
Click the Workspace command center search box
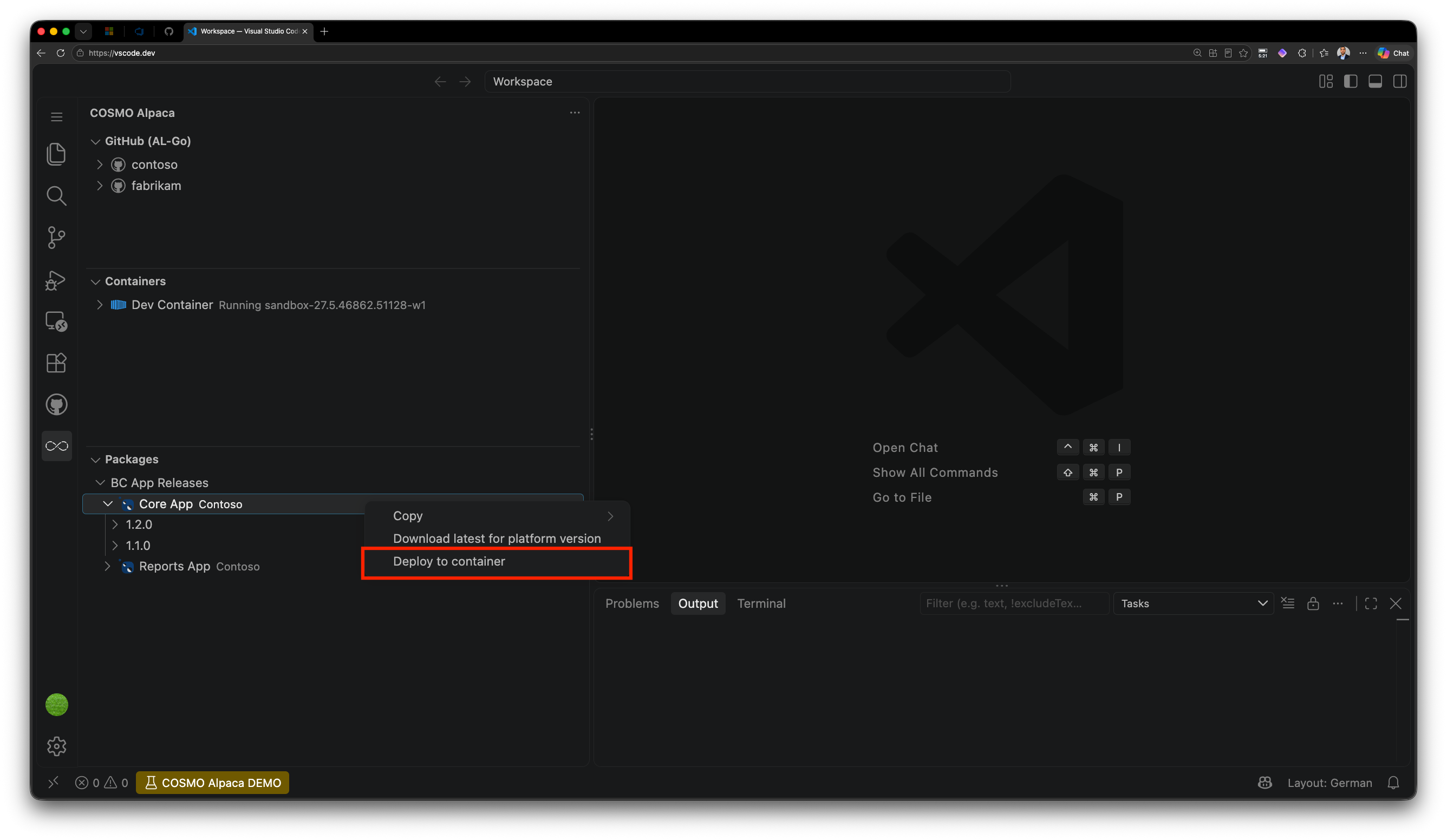[747, 82]
